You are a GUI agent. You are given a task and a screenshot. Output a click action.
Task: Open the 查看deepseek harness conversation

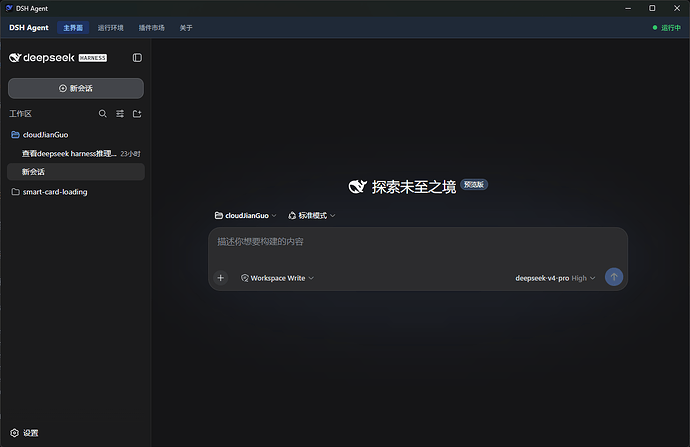click(76, 154)
